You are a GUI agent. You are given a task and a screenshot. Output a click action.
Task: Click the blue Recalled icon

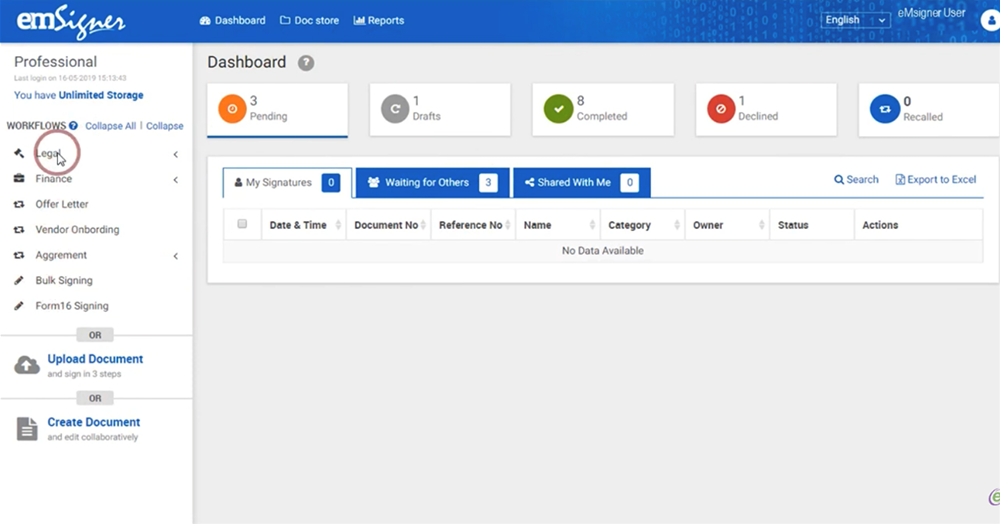(x=884, y=109)
